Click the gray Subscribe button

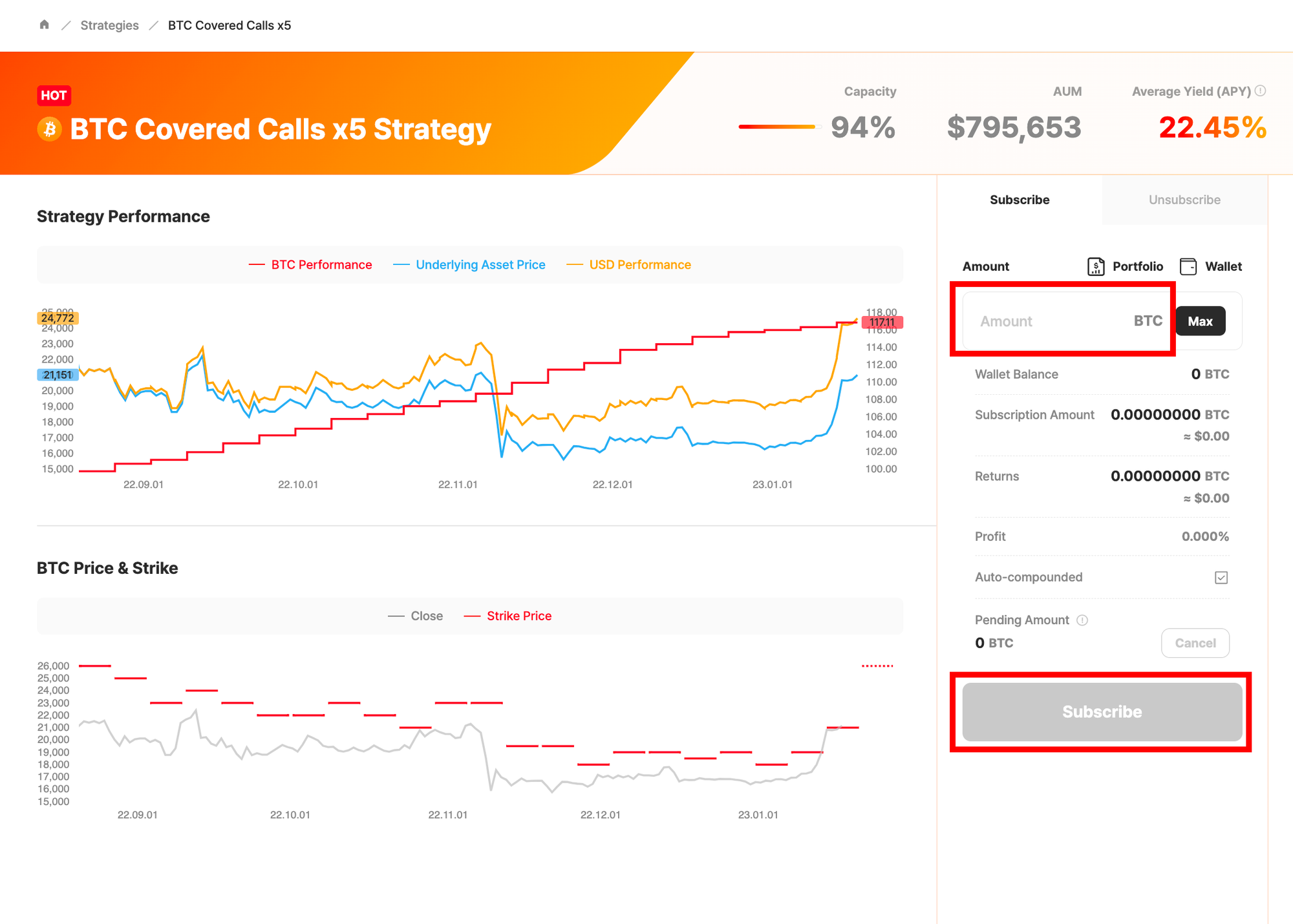coord(1102,712)
